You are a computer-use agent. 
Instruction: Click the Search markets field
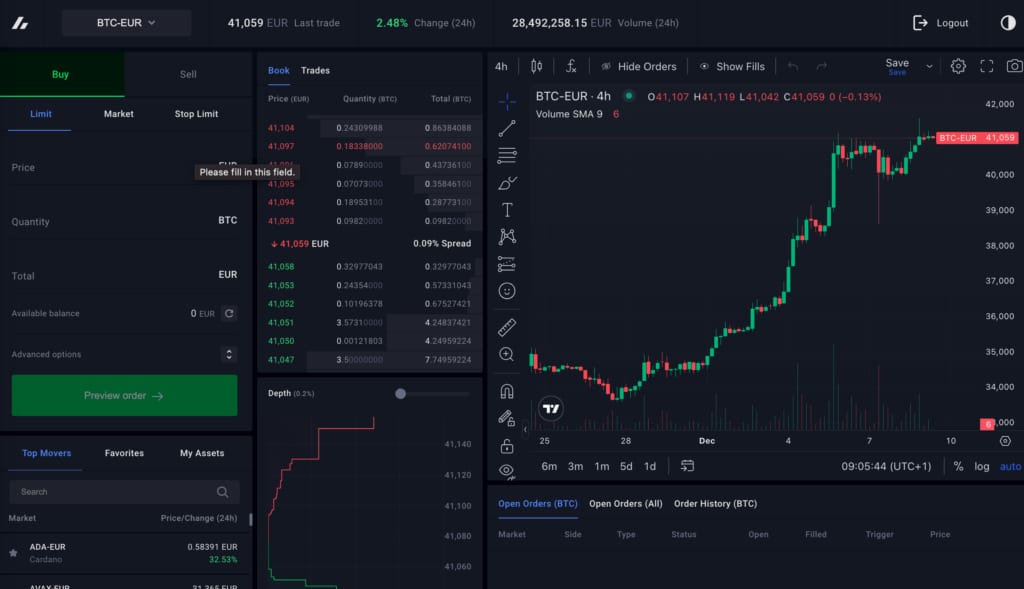point(124,492)
